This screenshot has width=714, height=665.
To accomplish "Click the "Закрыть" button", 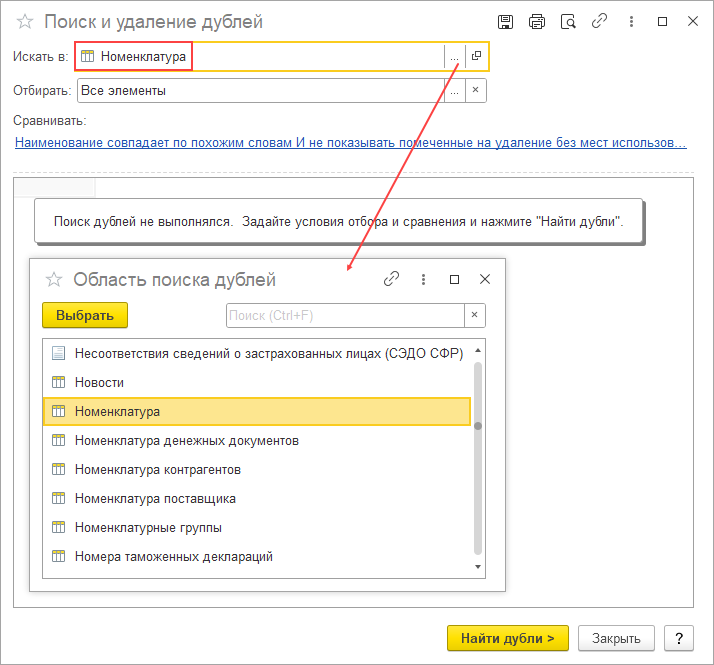I will pos(616,638).
